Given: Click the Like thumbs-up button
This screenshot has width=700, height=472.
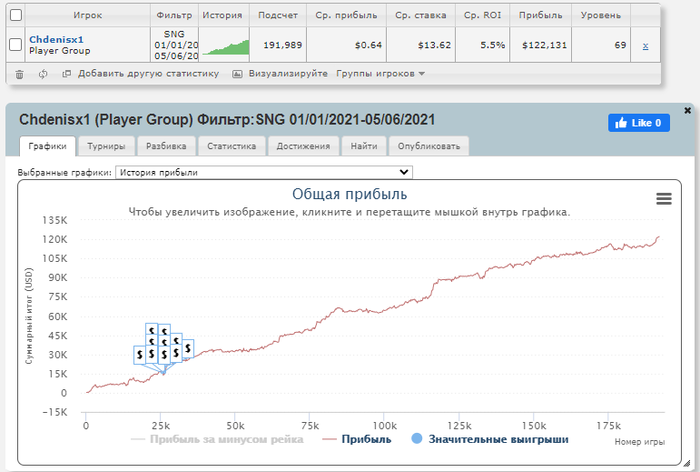Looking at the screenshot, I should (x=638, y=123).
